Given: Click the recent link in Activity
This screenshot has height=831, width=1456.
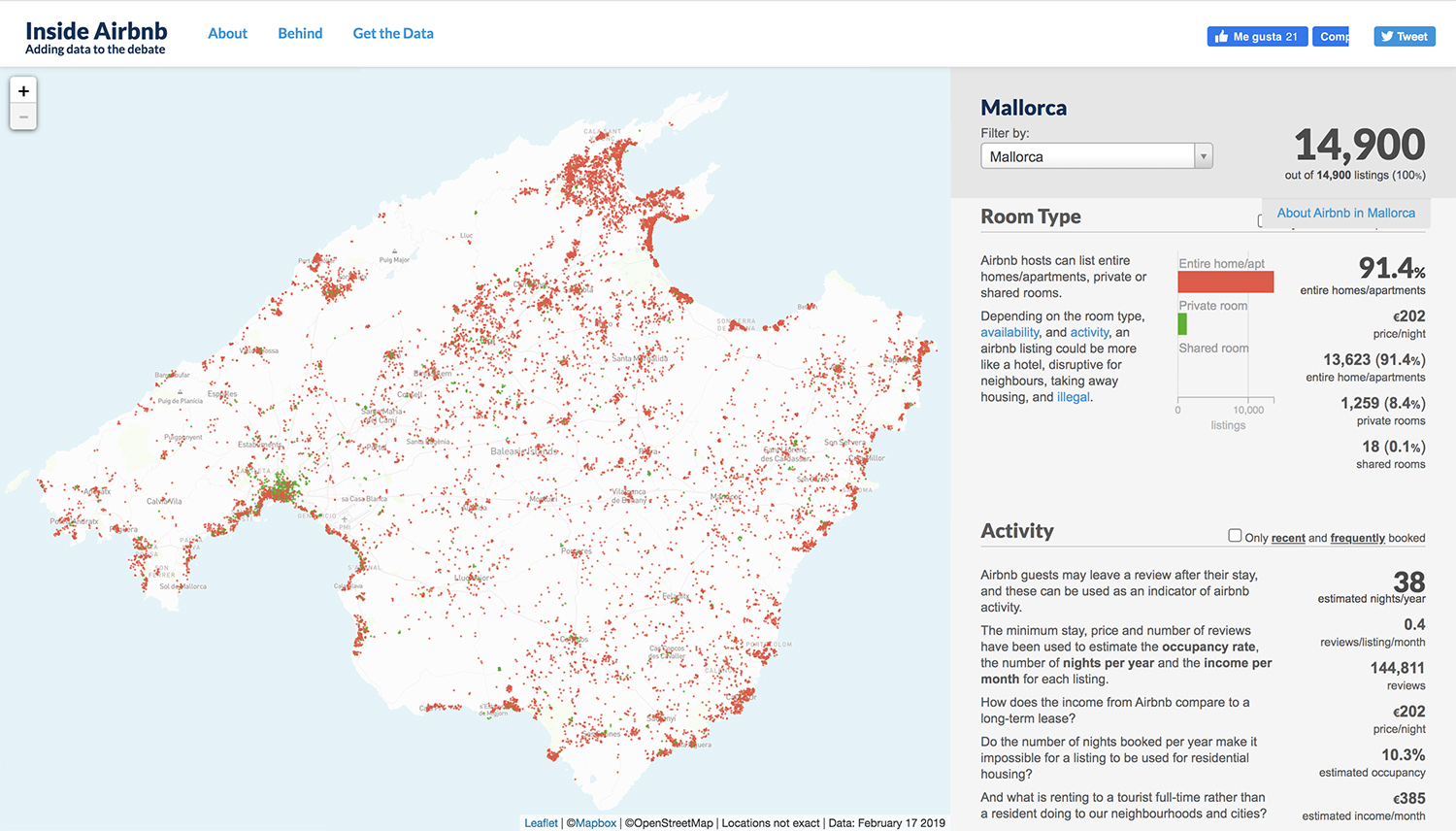Looking at the screenshot, I should click(x=1288, y=538).
